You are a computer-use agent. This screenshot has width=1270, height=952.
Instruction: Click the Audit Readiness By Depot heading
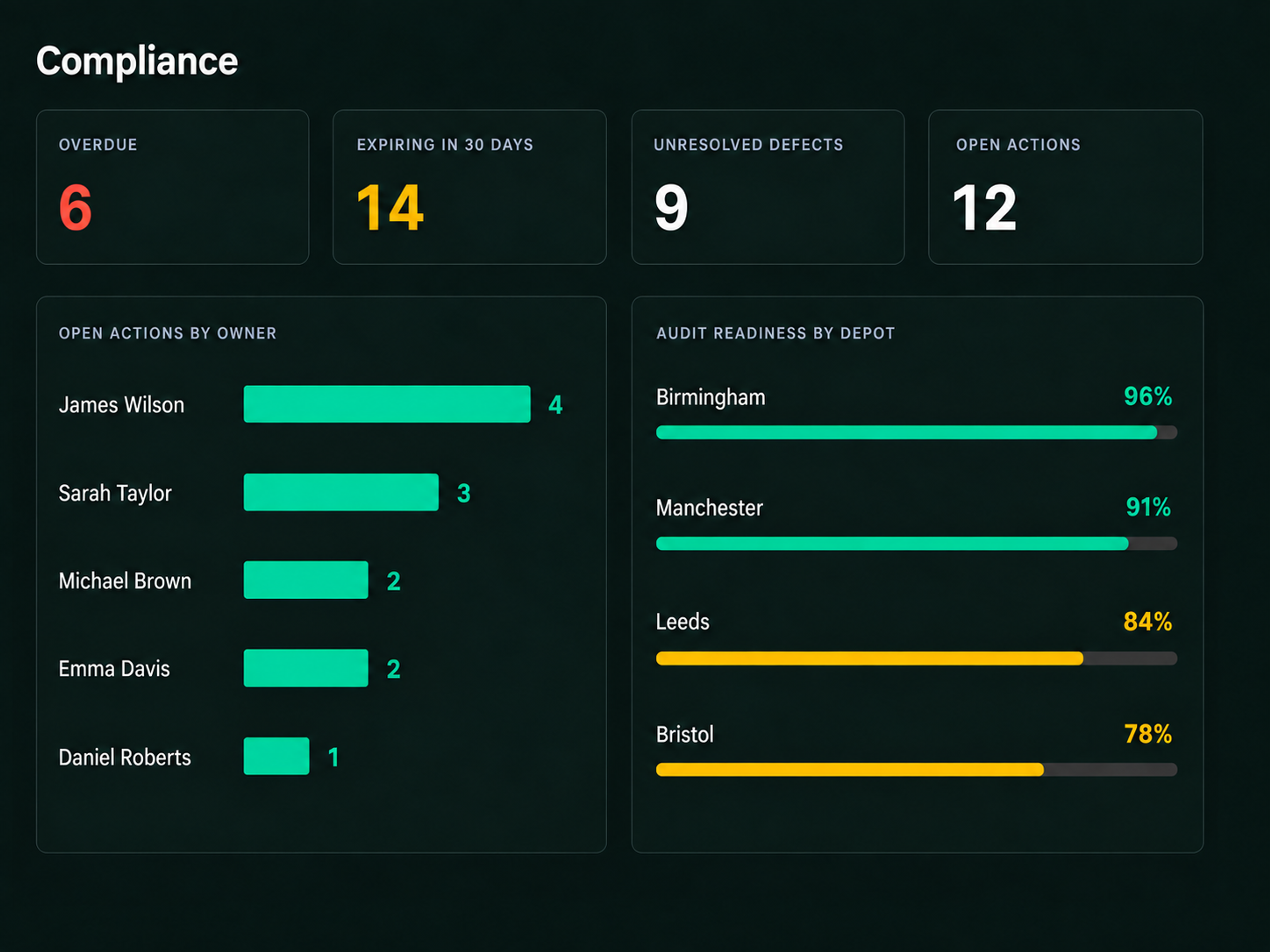coord(776,334)
